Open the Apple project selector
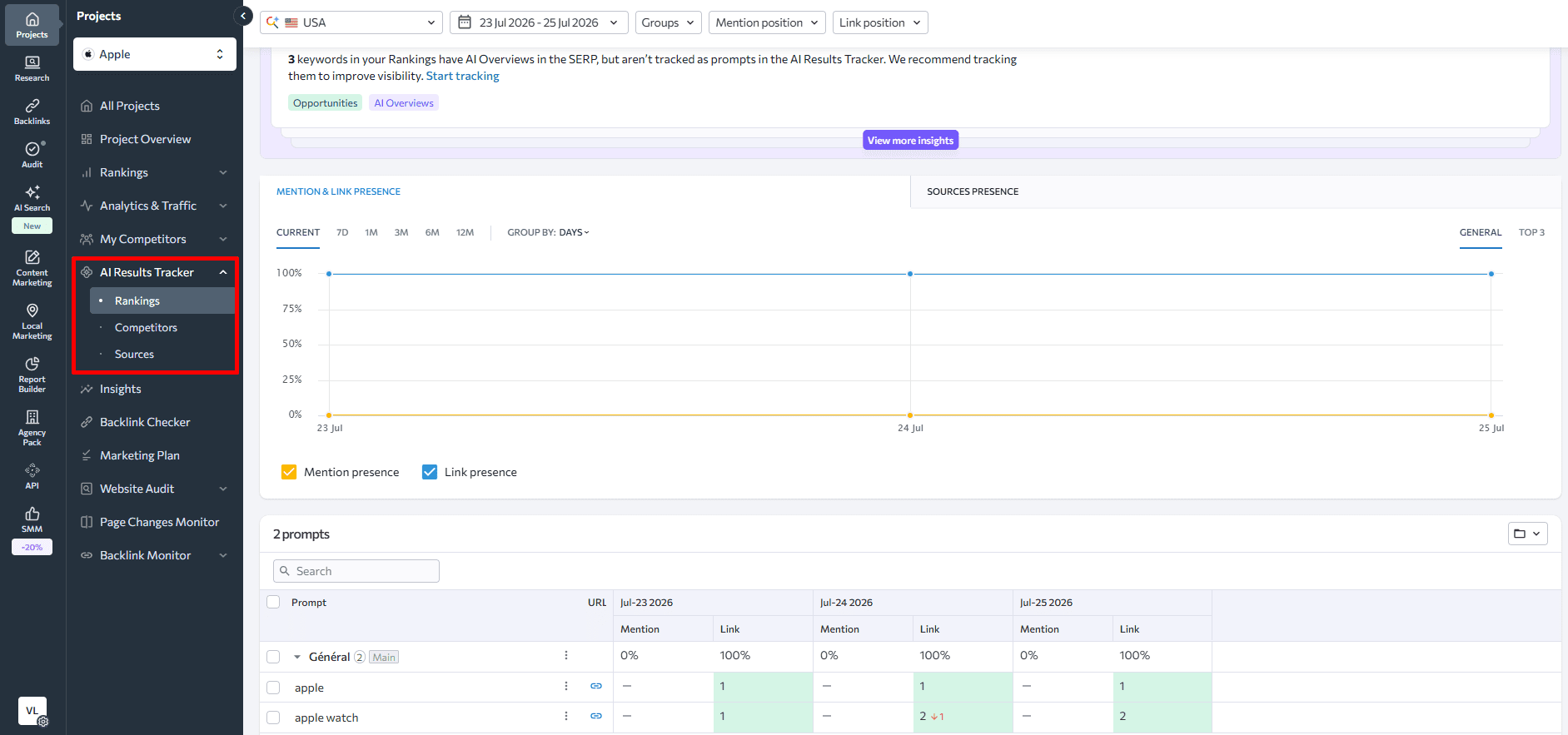 (155, 54)
